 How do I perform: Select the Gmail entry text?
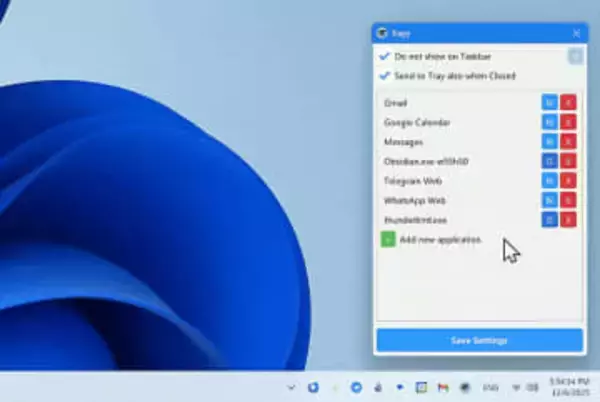(x=396, y=103)
